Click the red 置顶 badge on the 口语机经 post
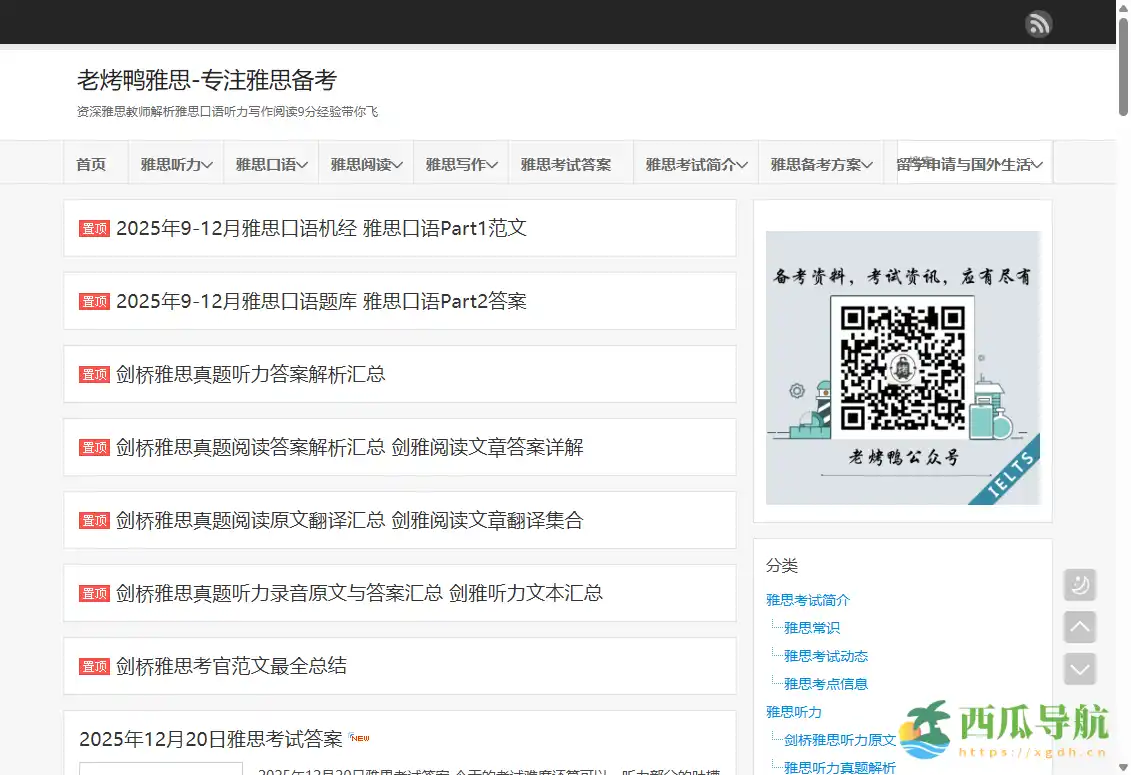 (93, 228)
